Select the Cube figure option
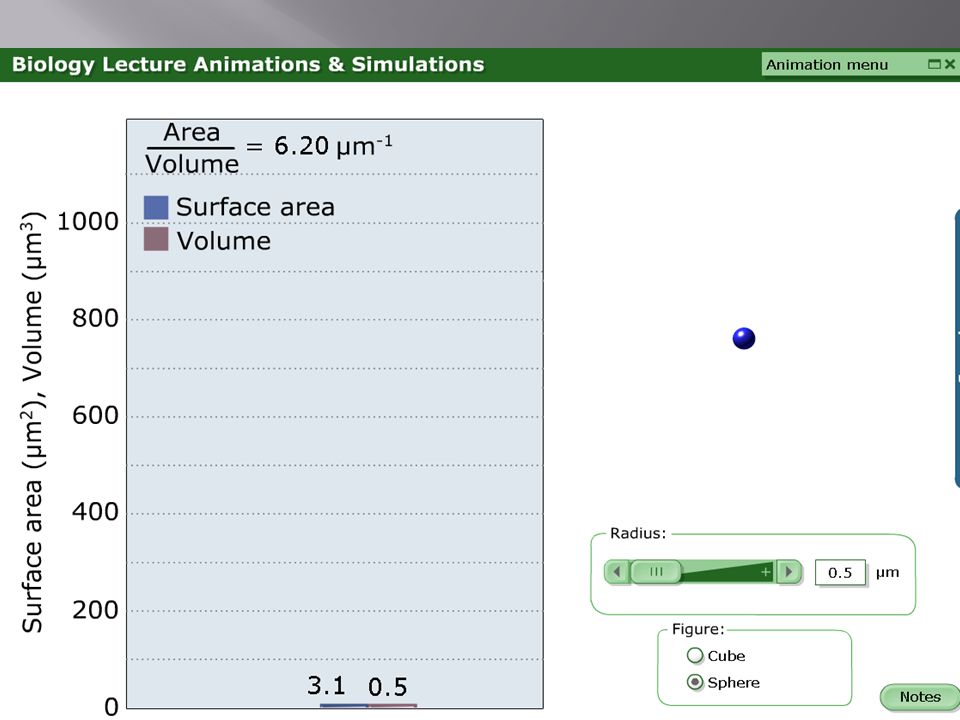 click(x=695, y=656)
